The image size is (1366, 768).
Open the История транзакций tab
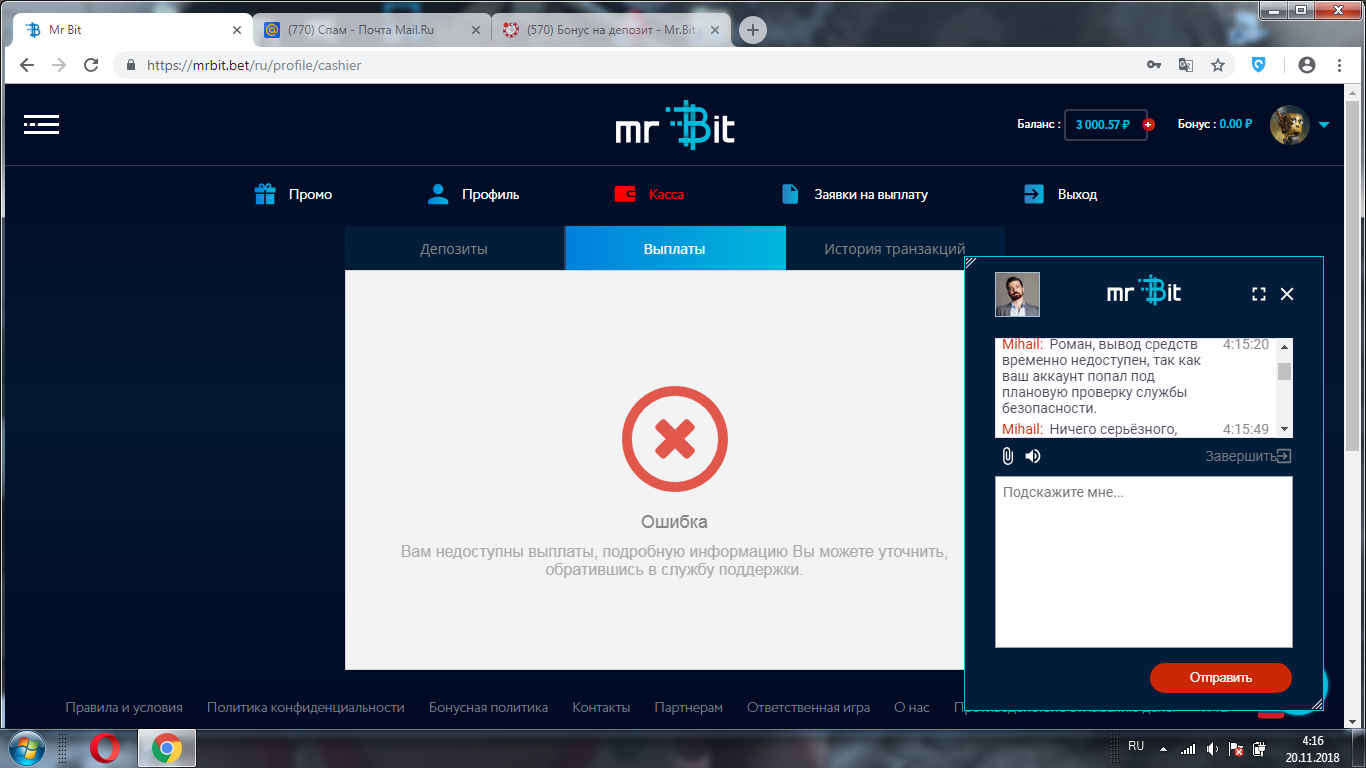pos(895,249)
